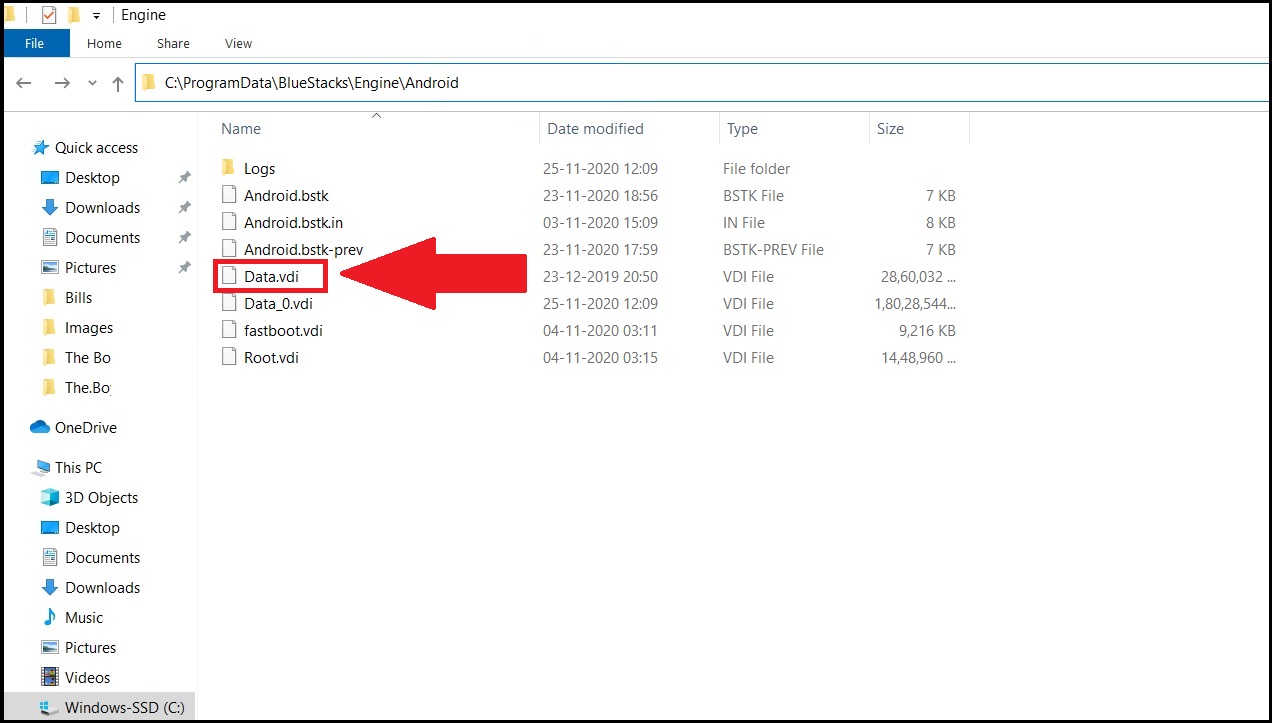Open Documents under This PC

click(x=102, y=557)
